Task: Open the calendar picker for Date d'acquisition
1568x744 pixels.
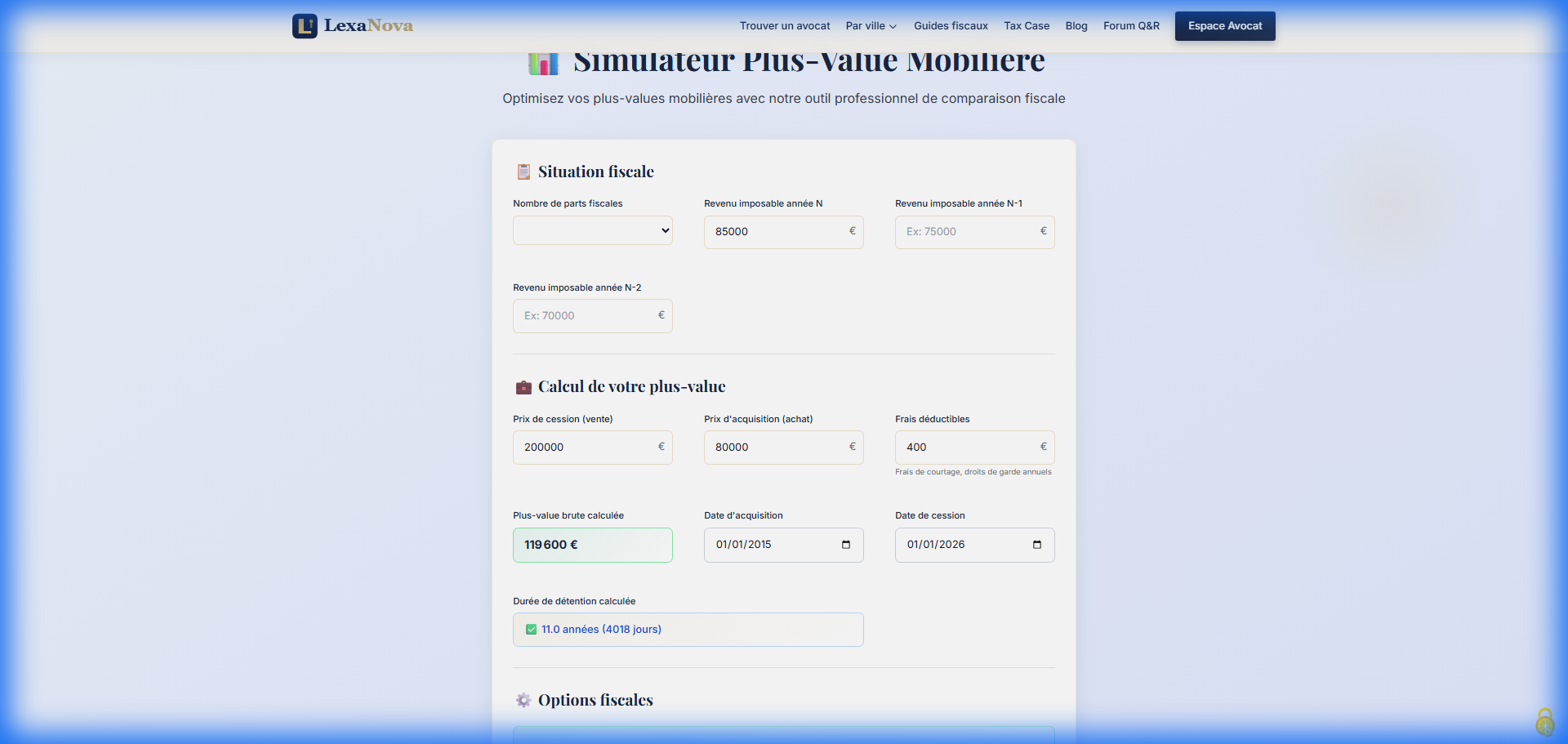Action: pyautogui.click(x=846, y=545)
